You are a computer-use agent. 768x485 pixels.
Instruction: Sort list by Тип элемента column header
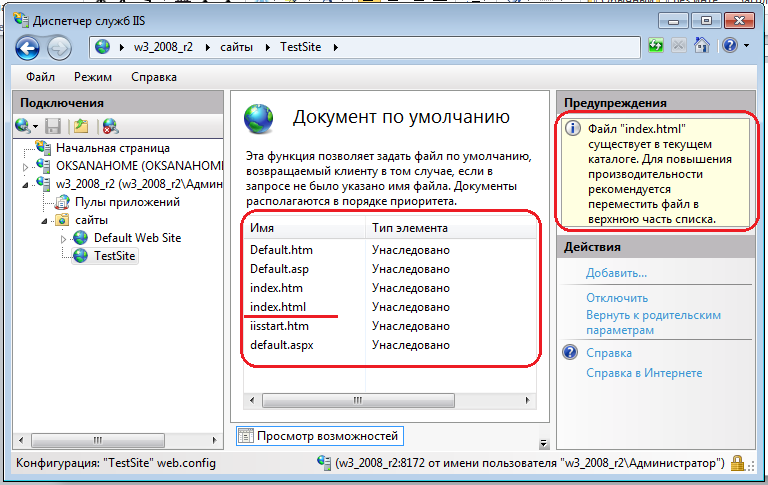(x=451, y=228)
